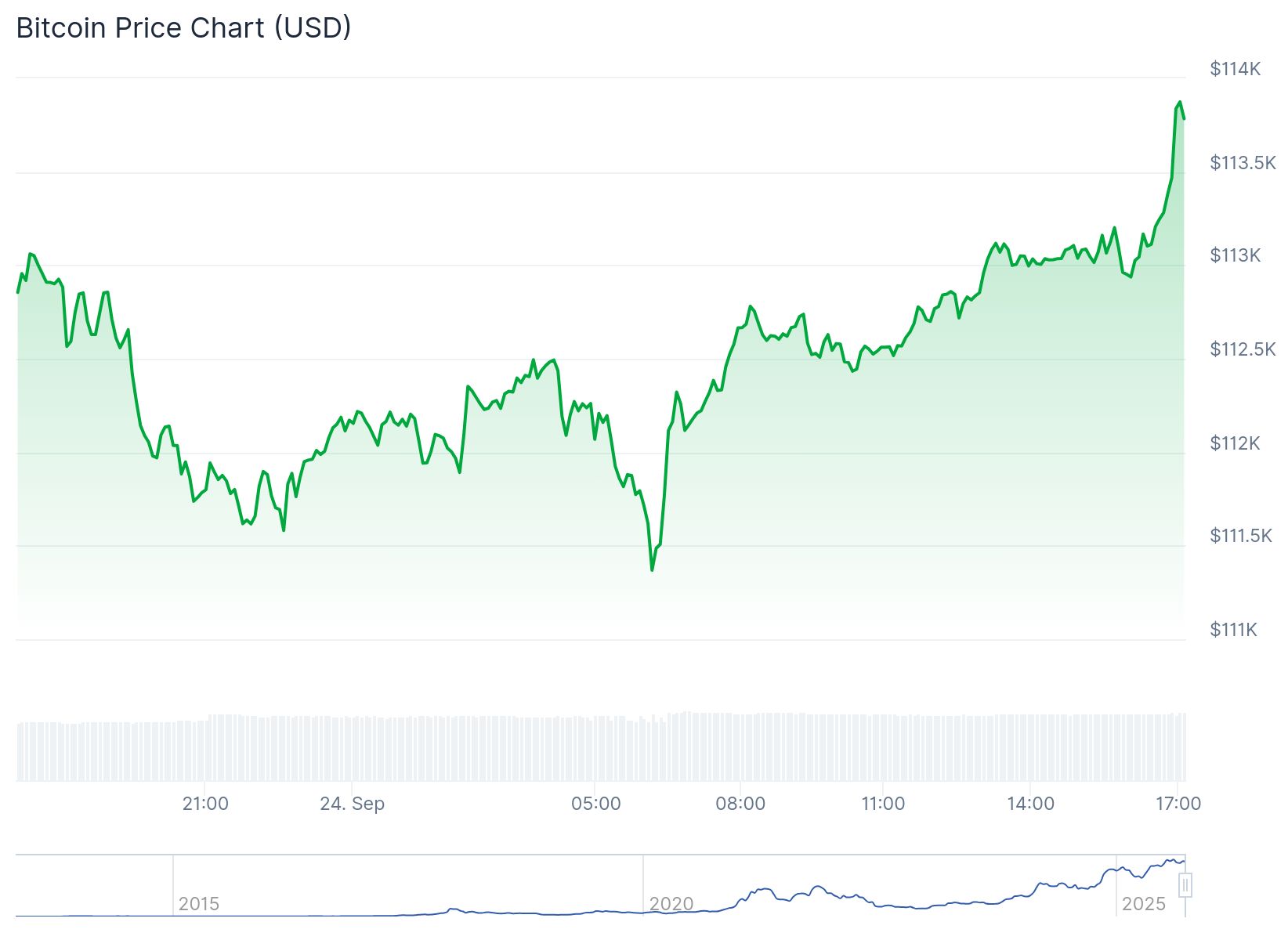The width and height of the screenshot is (1288, 940).
Task: Click the 17:00 time axis label
Action: click(1178, 804)
